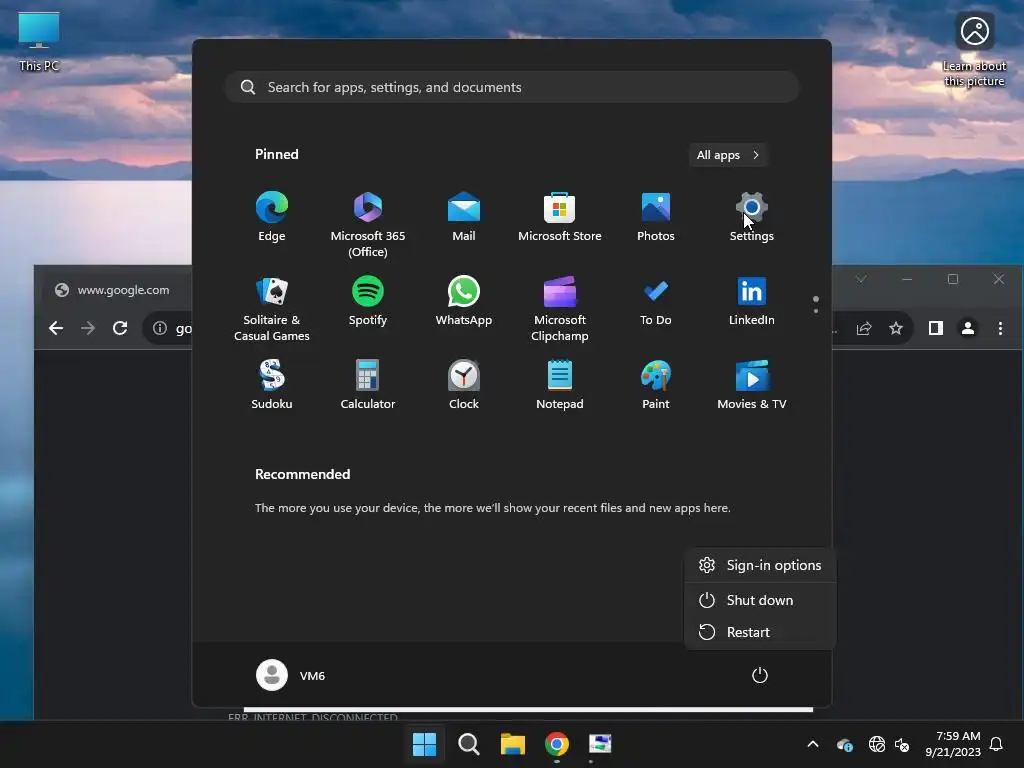Image resolution: width=1024 pixels, height=768 pixels.
Task: Open the Photos app
Action: [x=656, y=217]
